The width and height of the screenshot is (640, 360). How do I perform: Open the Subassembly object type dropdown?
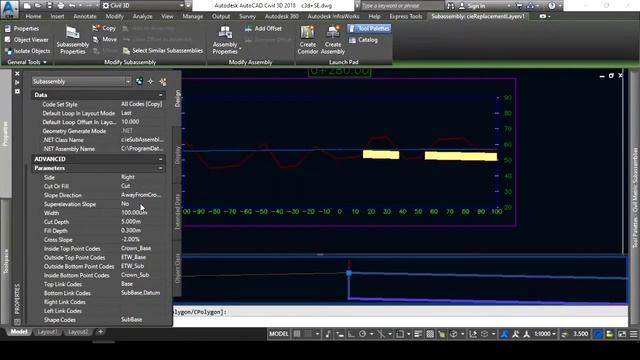pyautogui.click(x=82, y=82)
